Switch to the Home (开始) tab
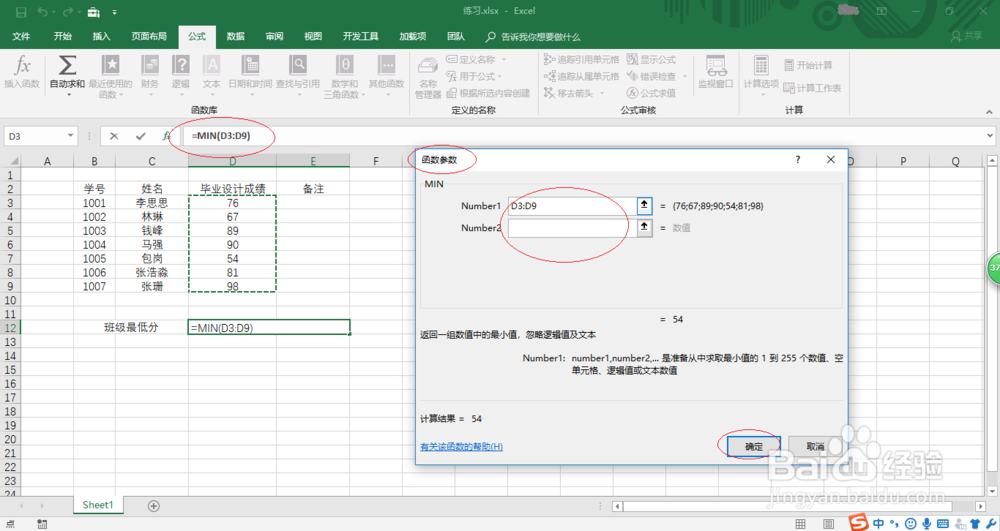Viewport: 1000px width, 531px height. click(x=62, y=36)
